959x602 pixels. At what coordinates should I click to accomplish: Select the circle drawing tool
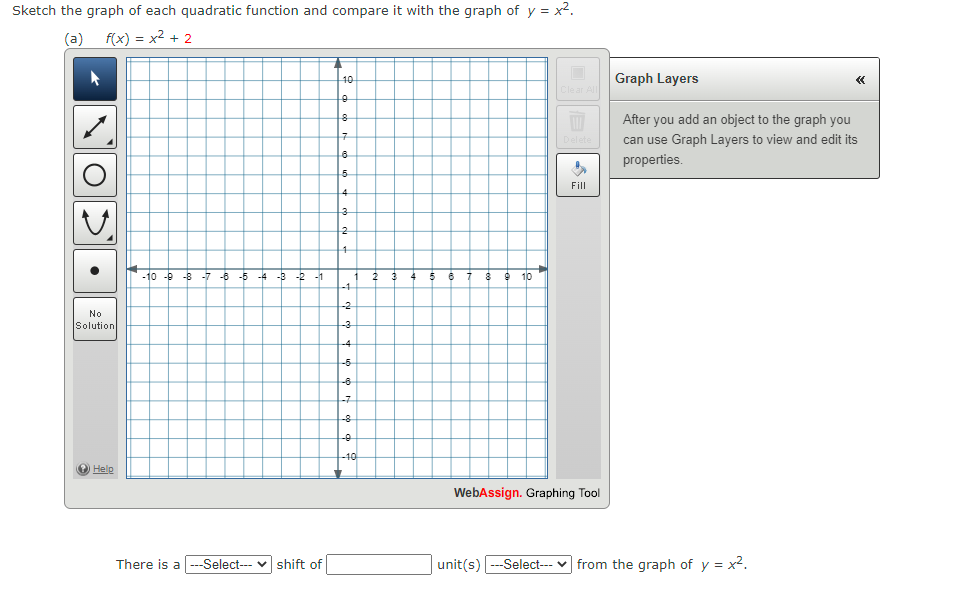[95, 175]
